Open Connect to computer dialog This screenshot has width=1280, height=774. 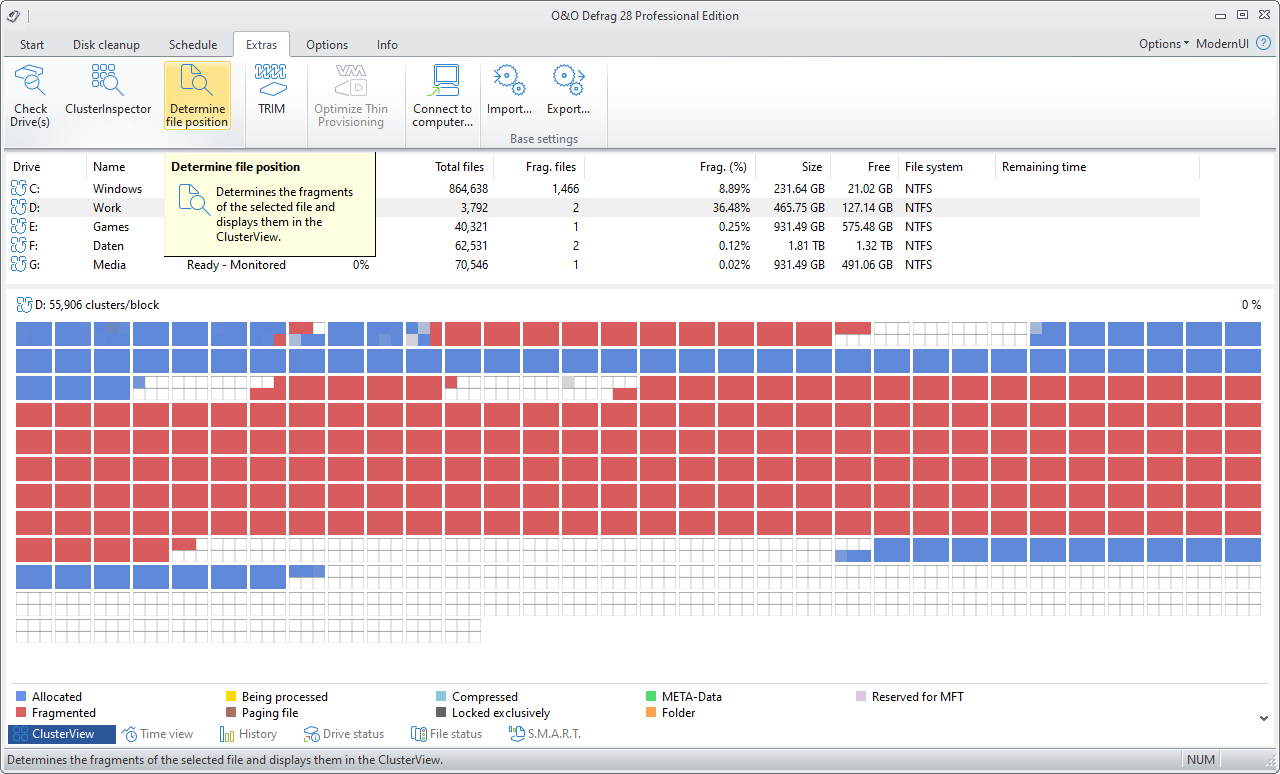(x=442, y=95)
